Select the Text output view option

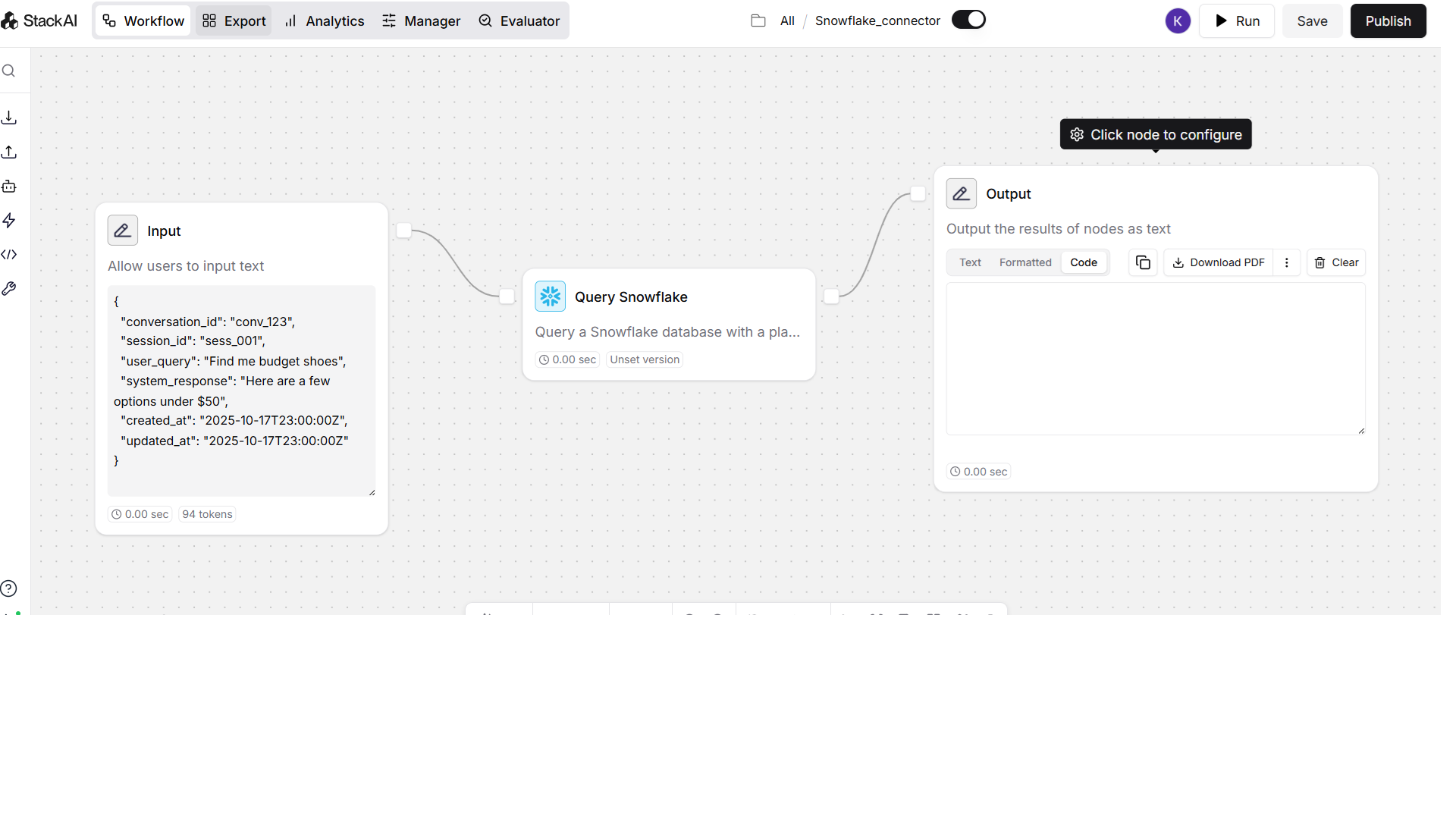coord(970,262)
